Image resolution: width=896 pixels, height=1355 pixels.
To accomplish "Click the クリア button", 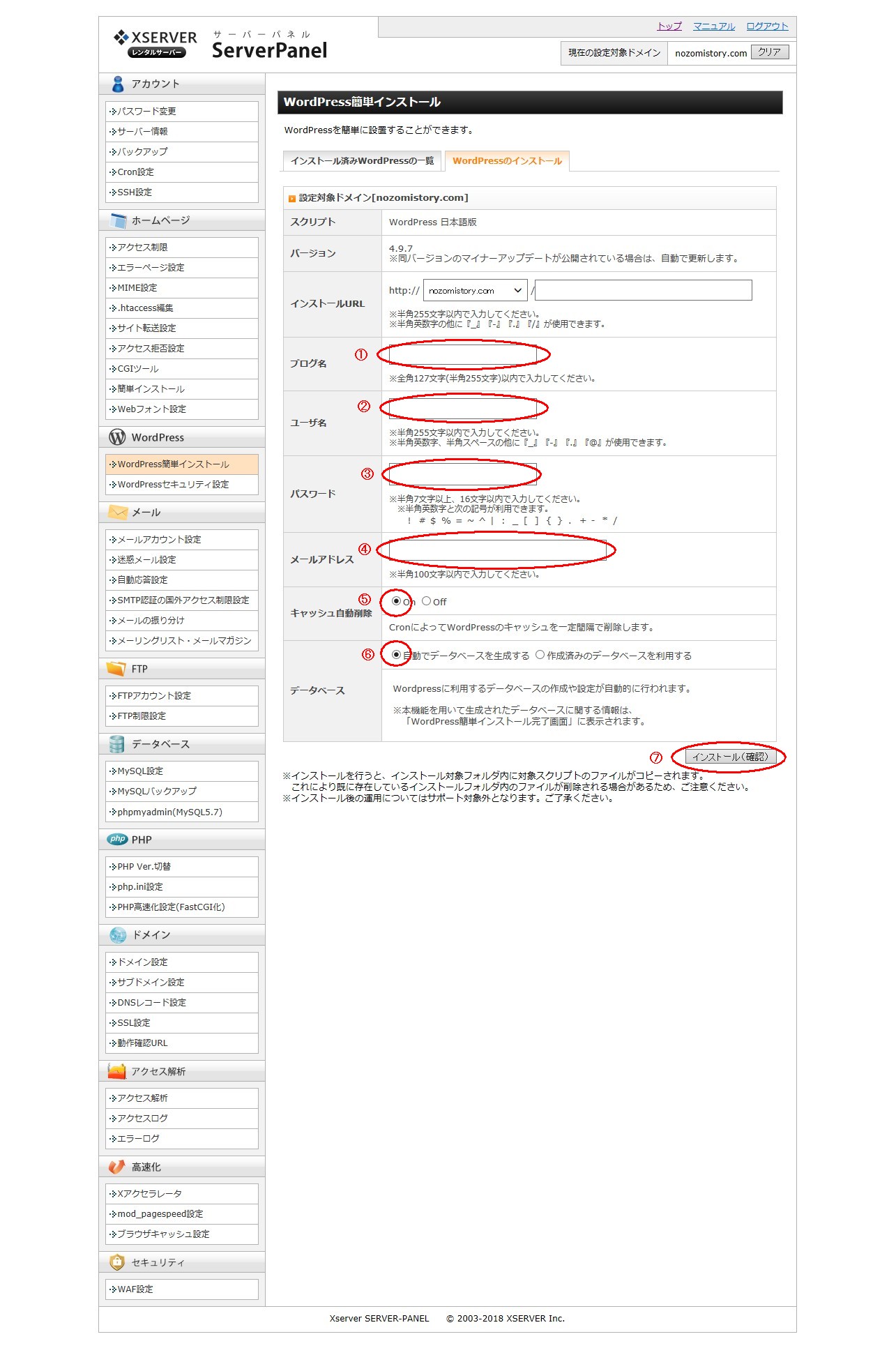I will click(x=770, y=52).
